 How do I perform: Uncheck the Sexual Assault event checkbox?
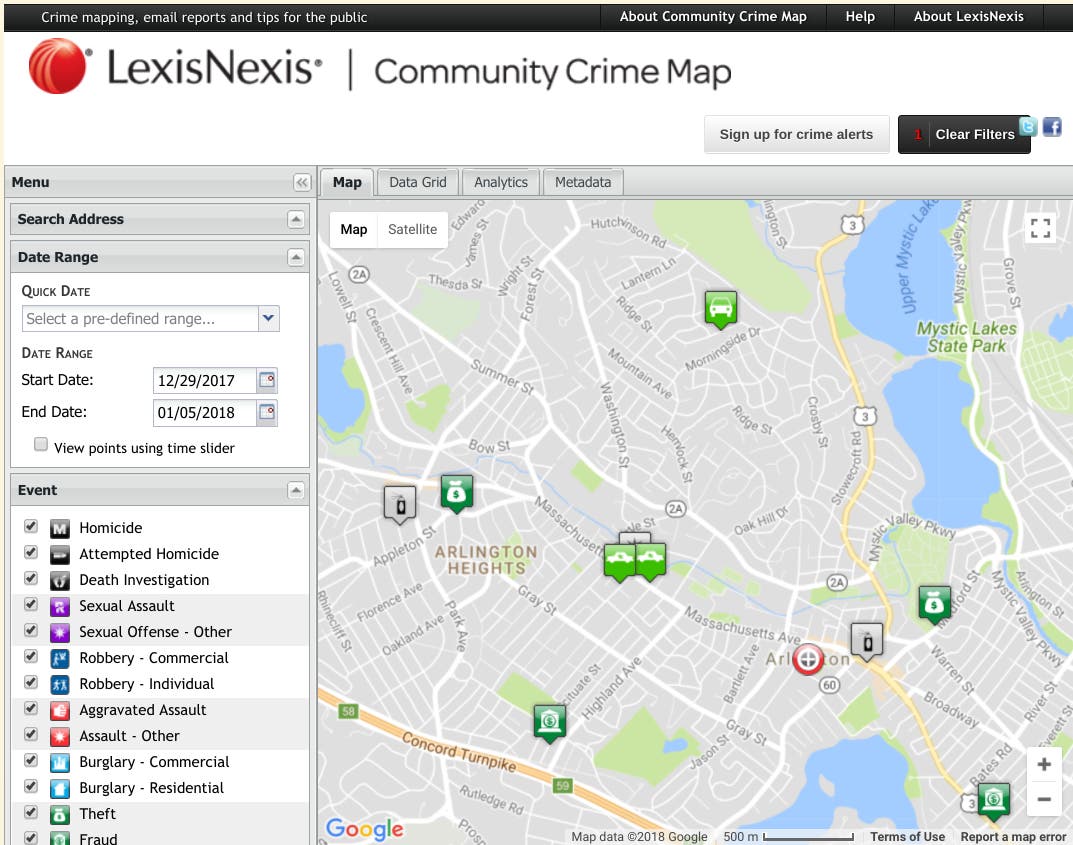coord(31,605)
